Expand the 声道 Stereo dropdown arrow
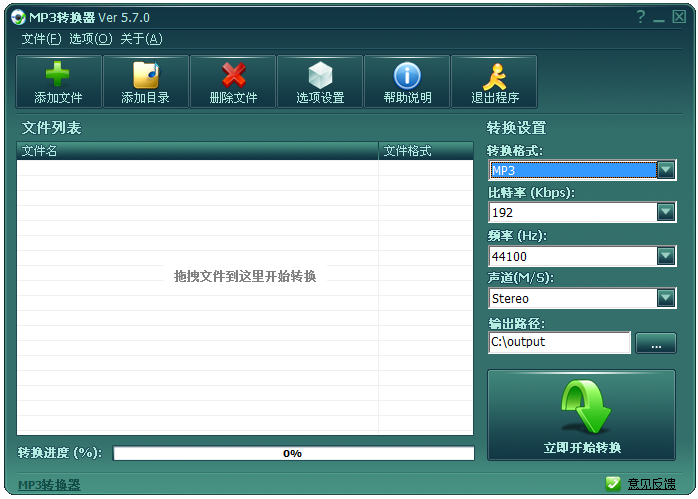 click(x=666, y=298)
